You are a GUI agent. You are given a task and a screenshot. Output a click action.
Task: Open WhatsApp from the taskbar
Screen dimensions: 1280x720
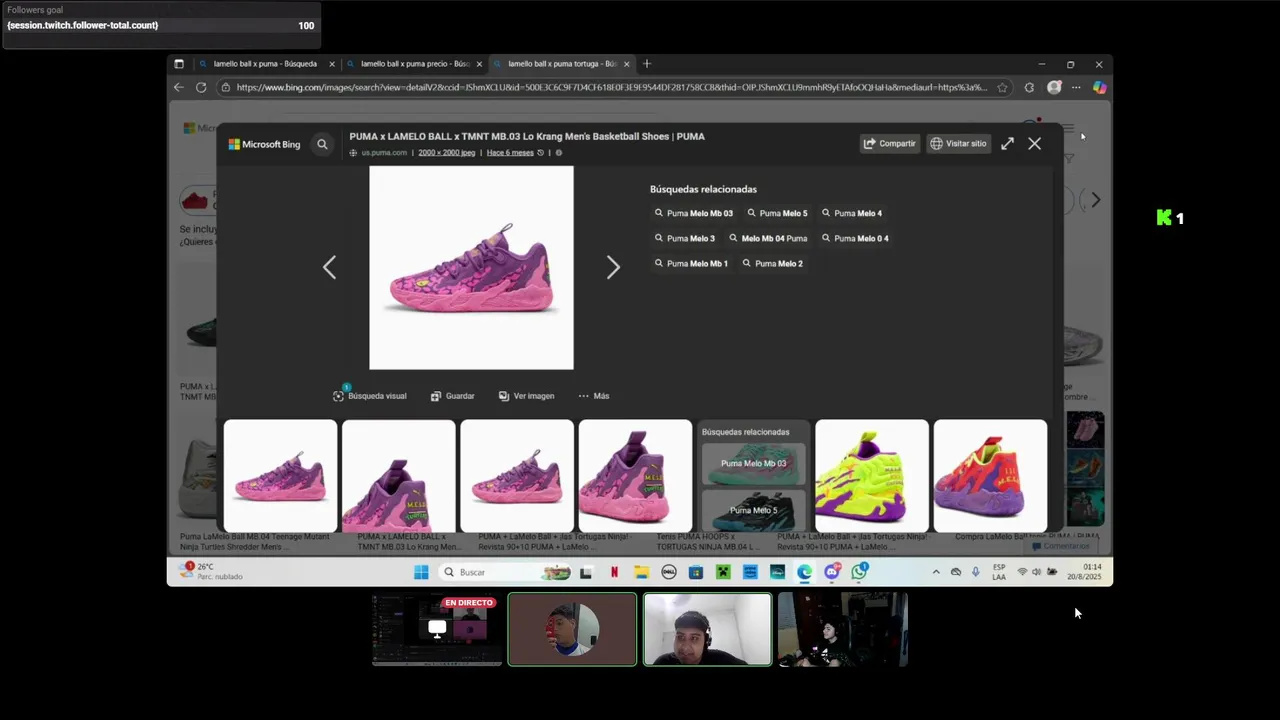coord(859,572)
